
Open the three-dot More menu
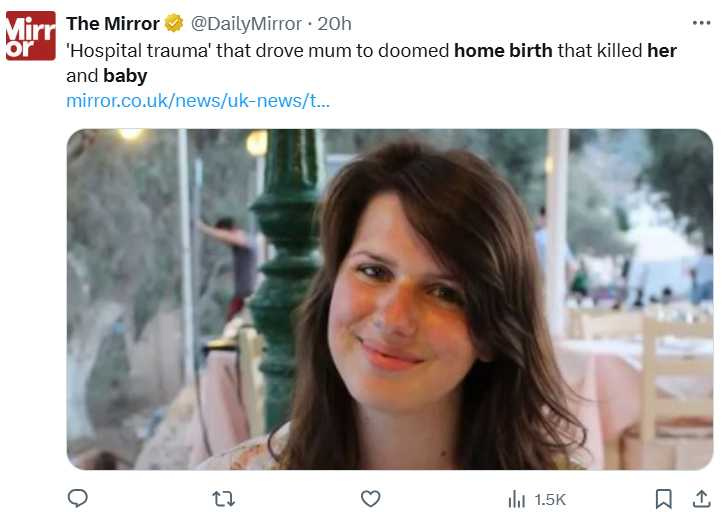tap(701, 23)
